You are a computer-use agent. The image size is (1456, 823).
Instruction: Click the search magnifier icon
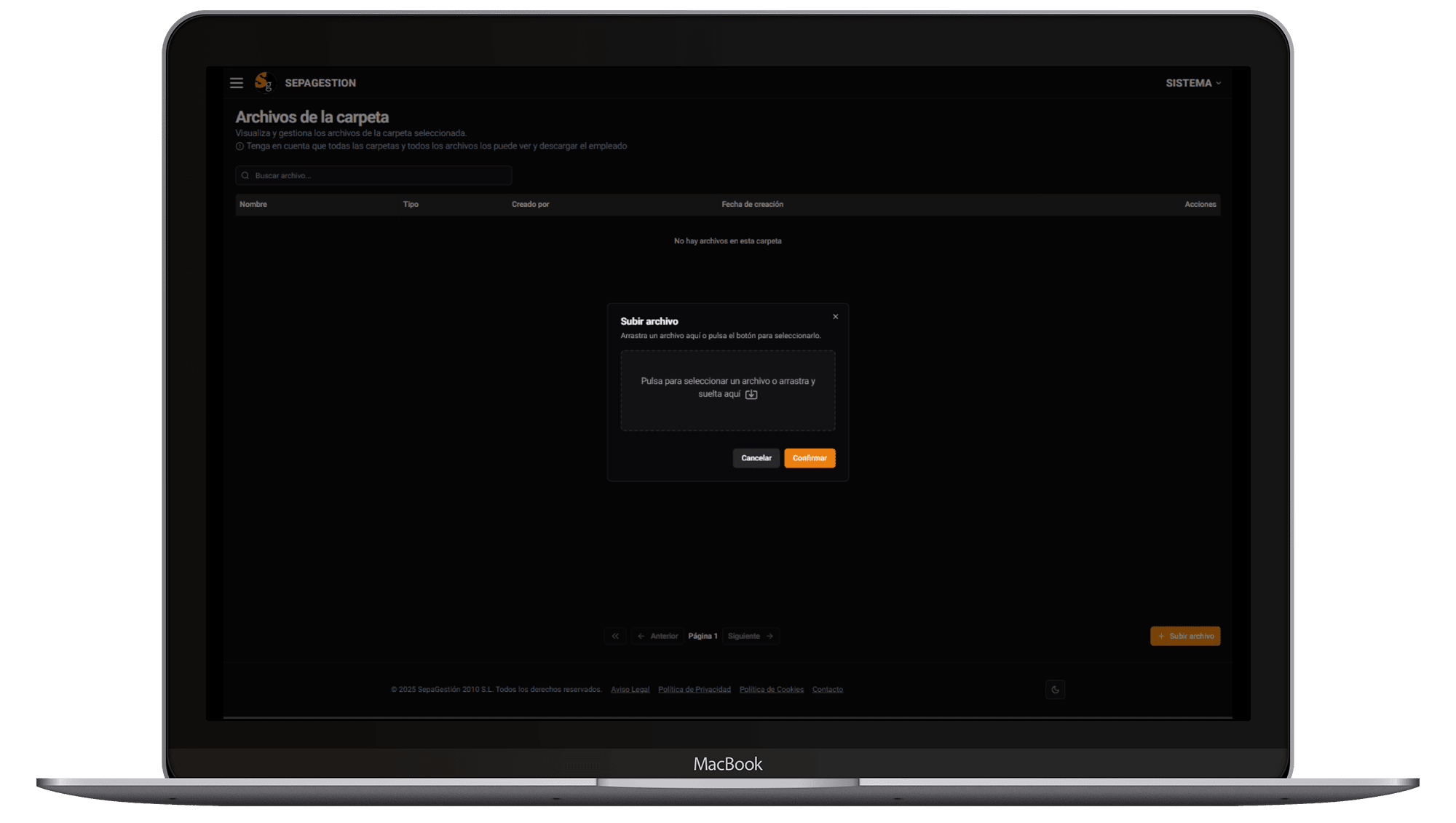245,176
